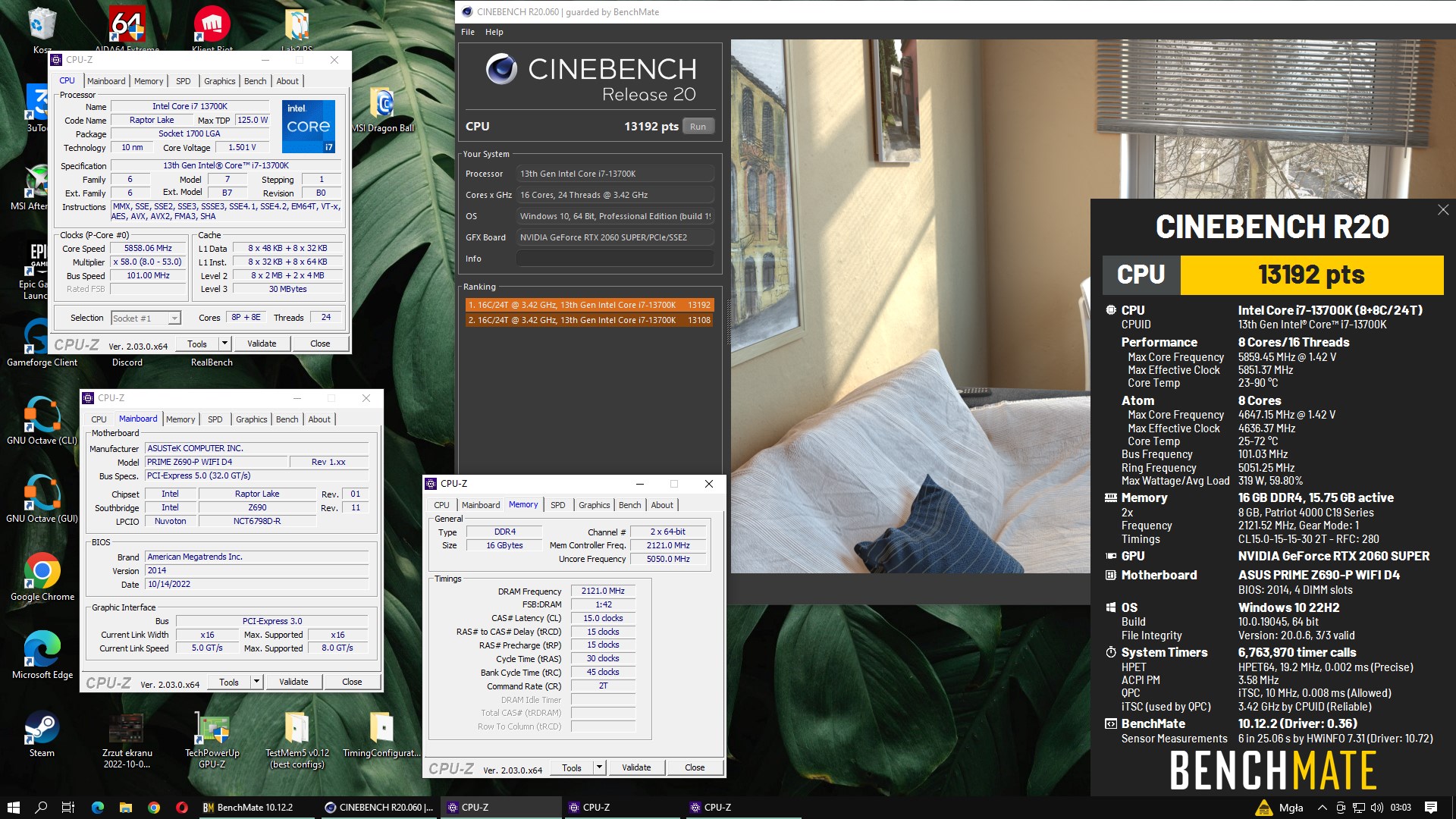Open Microsoft Edge desktop shortcut
The width and height of the screenshot is (1456, 819).
42,654
